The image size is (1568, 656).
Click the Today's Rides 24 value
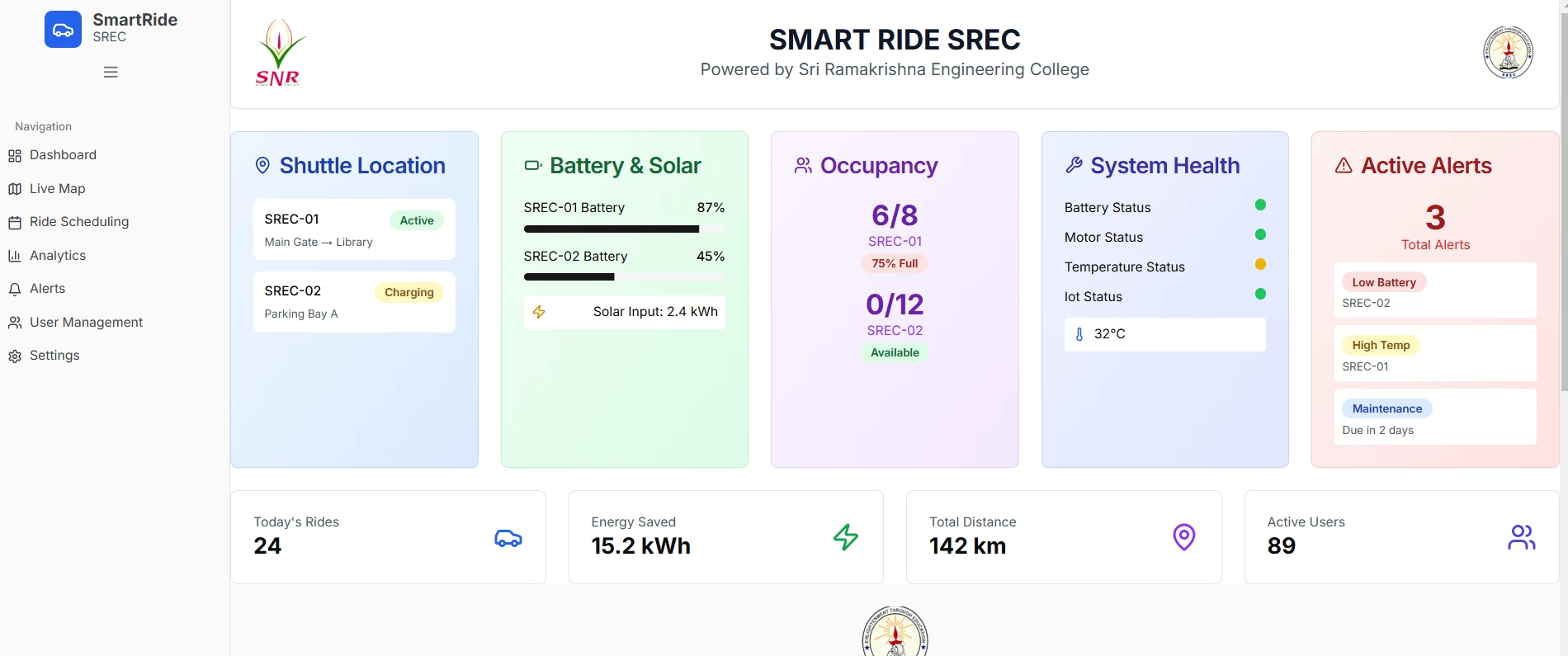point(267,546)
